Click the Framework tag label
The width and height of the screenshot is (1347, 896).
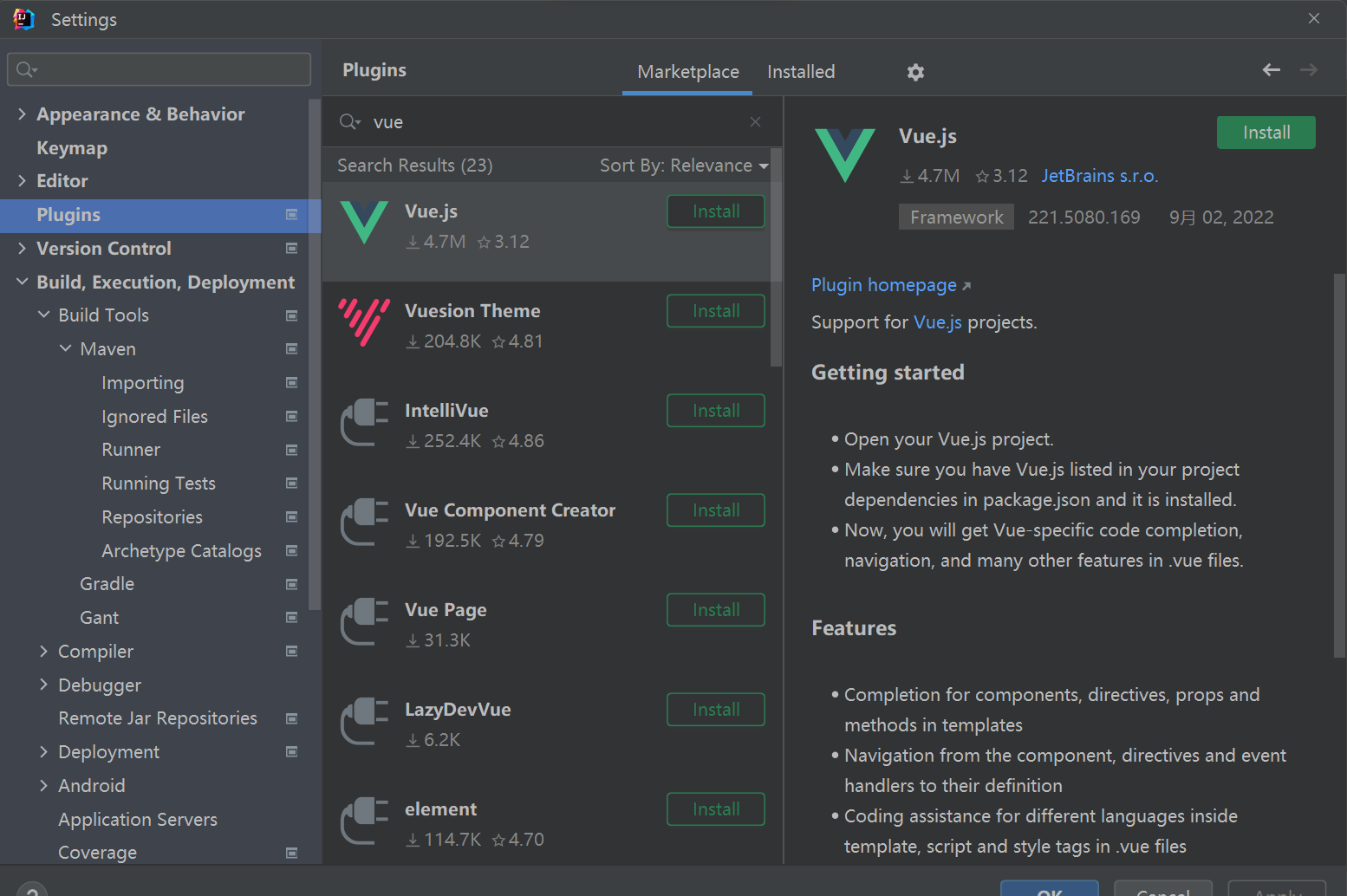(x=956, y=217)
